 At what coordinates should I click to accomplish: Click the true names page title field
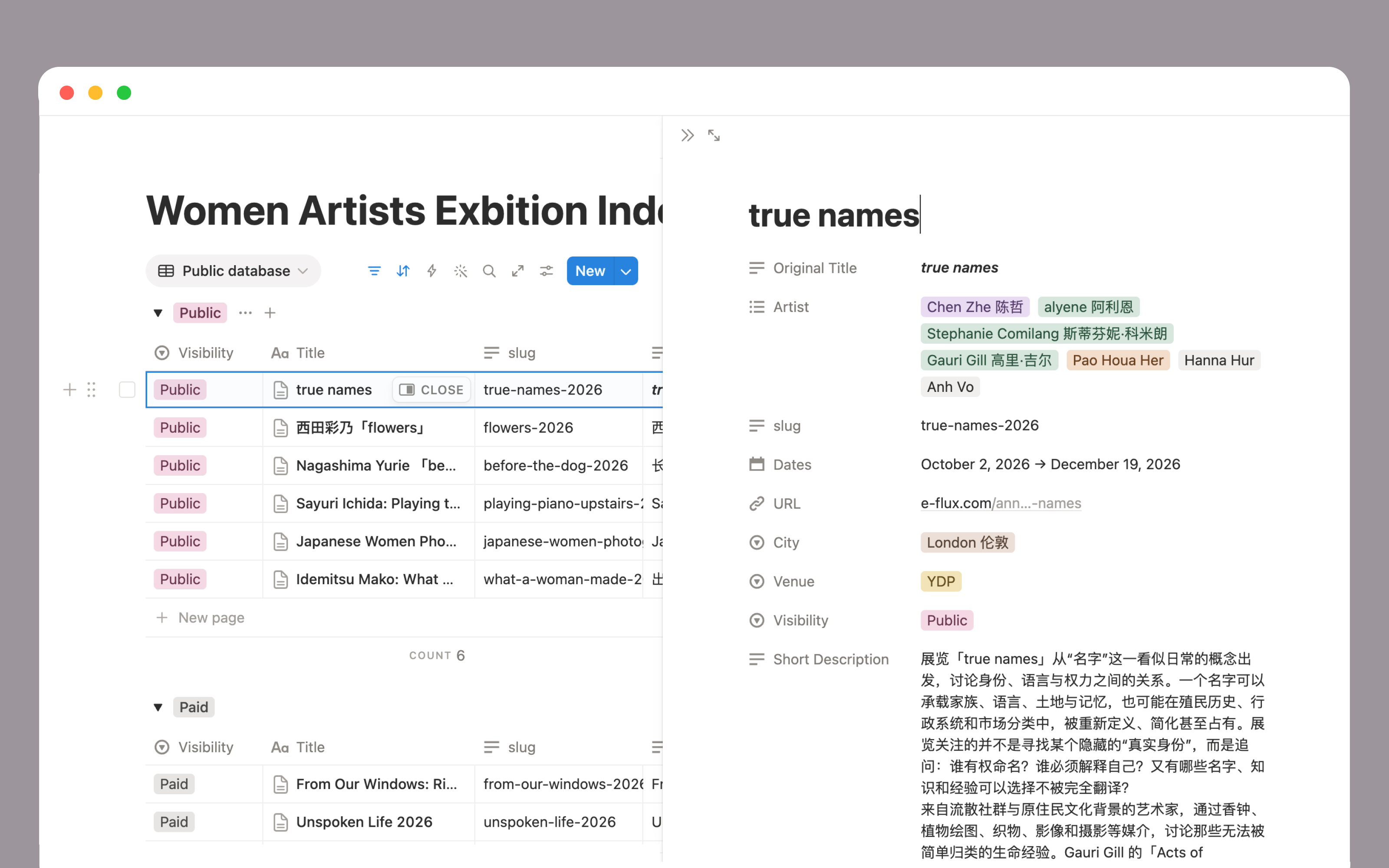pos(834,215)
